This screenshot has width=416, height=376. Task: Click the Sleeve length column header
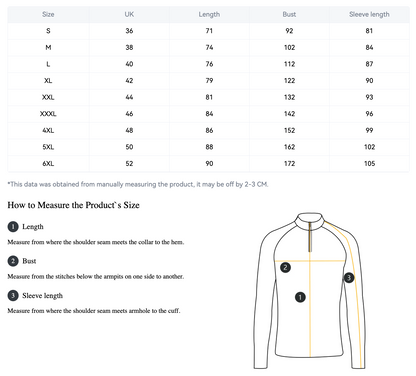point(369,14)
